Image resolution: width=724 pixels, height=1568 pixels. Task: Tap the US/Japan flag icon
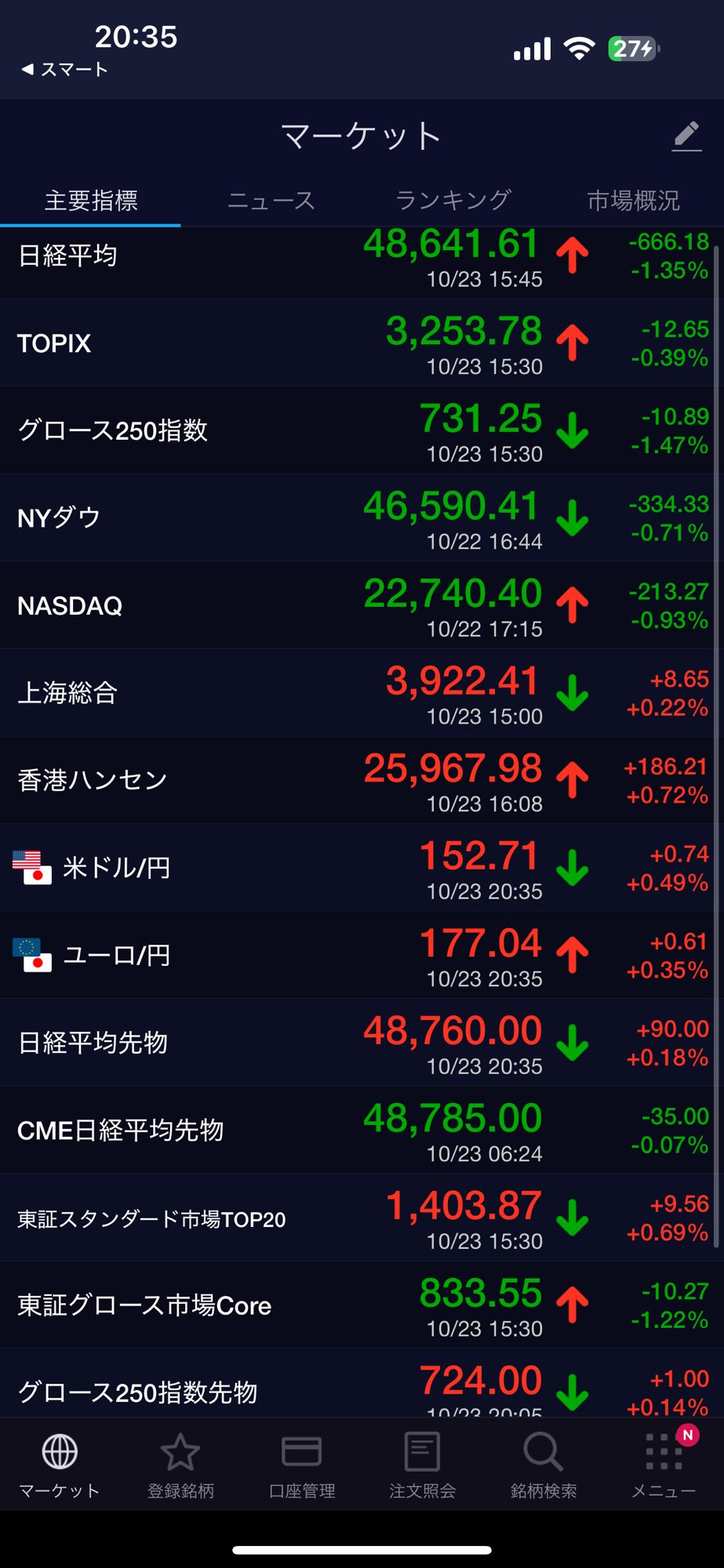32,867
